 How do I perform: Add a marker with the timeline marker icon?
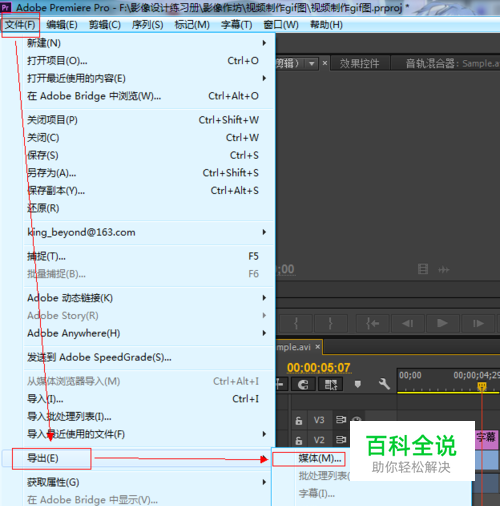[358, 385]
